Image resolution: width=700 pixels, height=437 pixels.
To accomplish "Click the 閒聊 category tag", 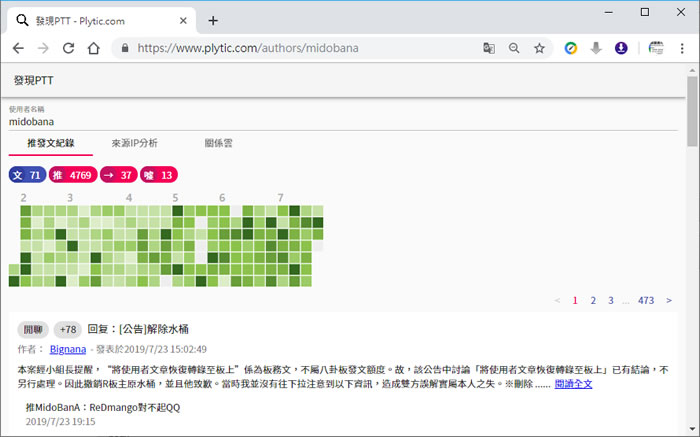I will (33, 329).
